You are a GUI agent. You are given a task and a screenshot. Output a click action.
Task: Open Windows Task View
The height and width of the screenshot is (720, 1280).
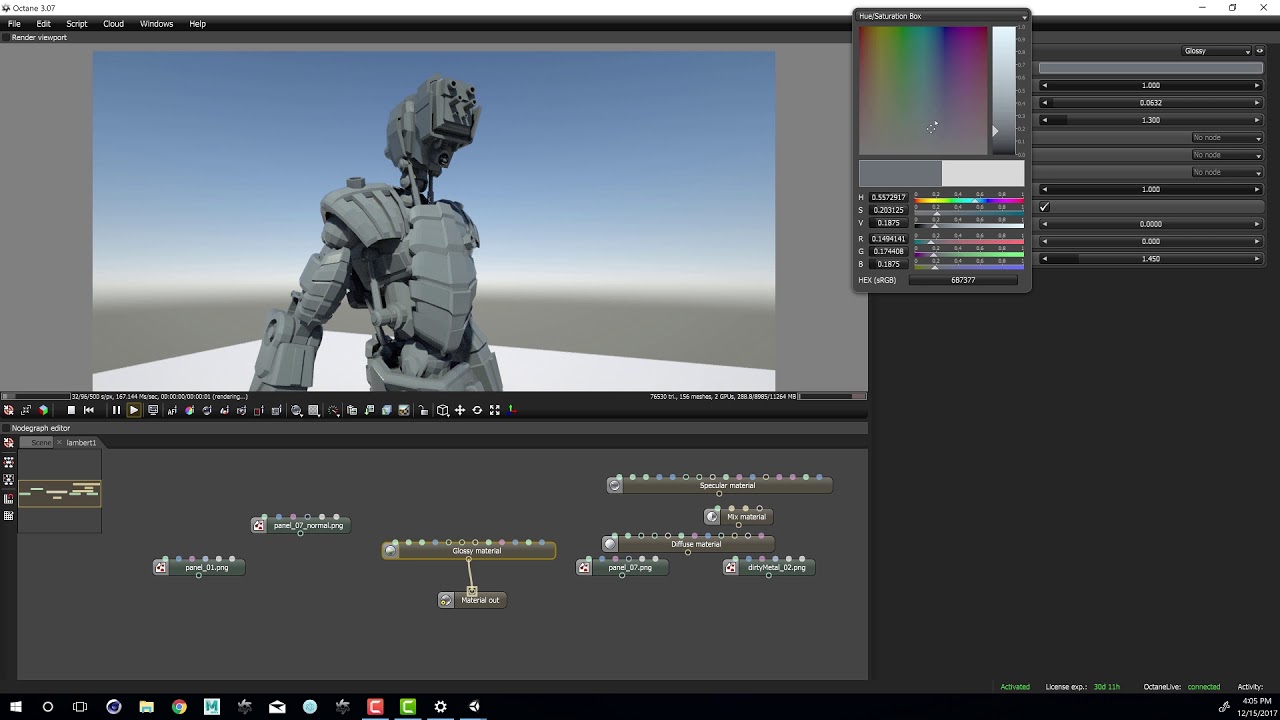[80, 707]
